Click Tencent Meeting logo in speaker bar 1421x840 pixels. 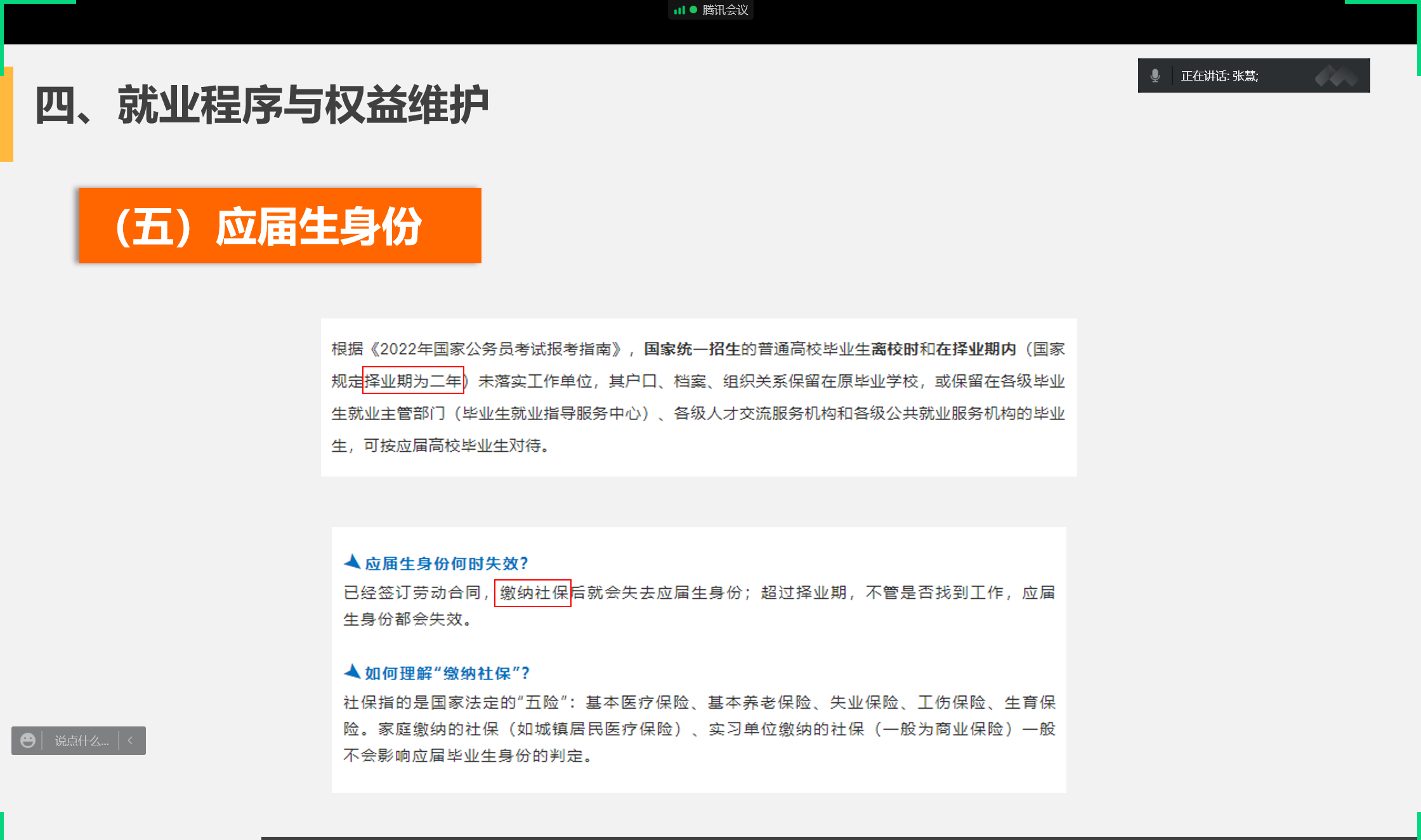(1336, 76)
